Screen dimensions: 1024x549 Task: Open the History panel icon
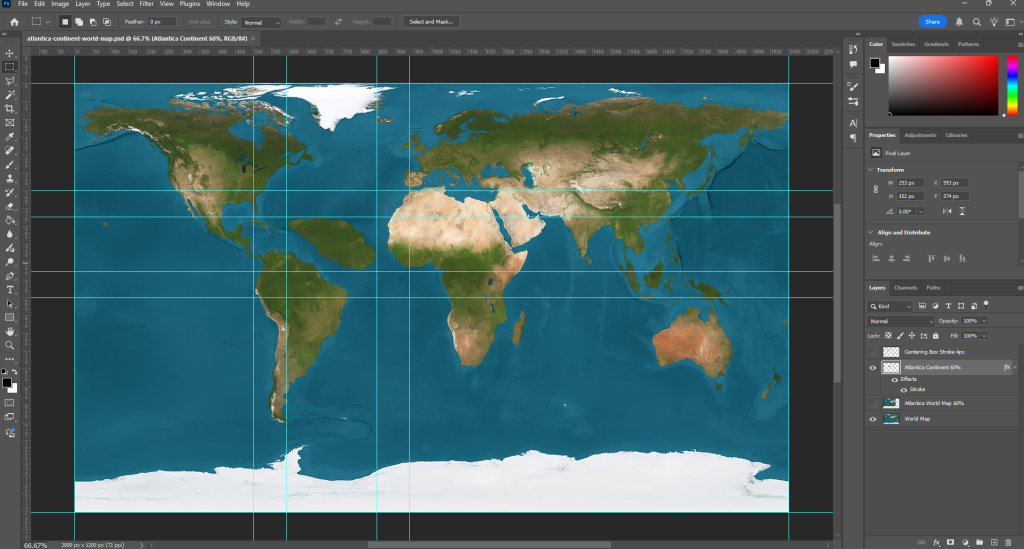point(853,50)
